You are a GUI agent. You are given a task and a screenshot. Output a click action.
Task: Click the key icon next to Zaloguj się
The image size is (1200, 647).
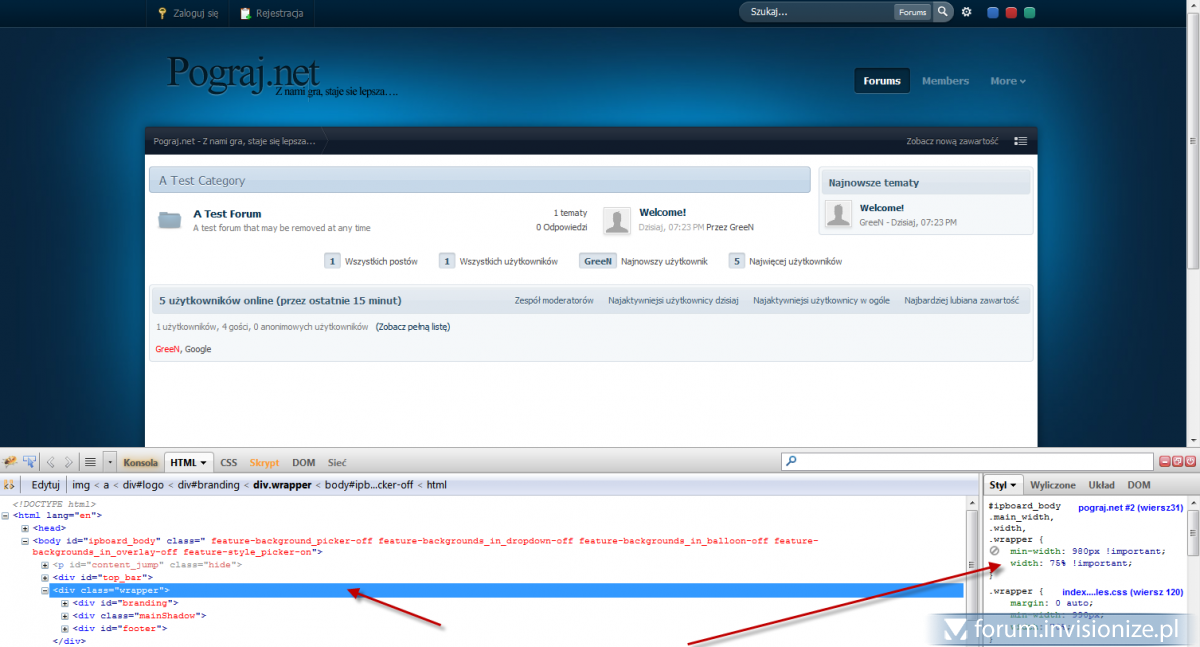pos(163,13)
